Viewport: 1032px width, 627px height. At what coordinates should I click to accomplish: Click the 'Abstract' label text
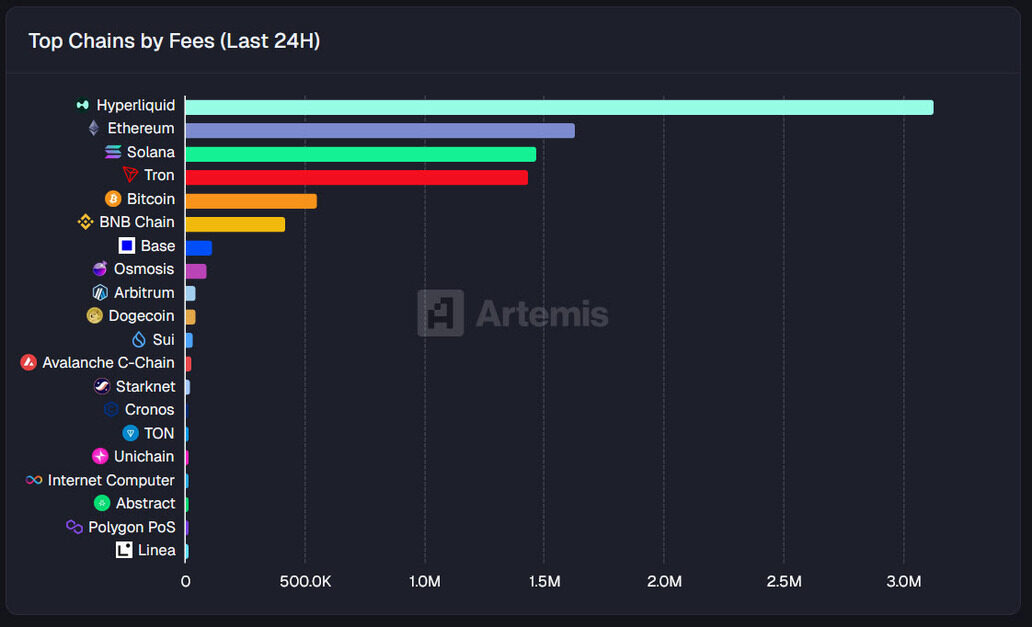tap(145, 503)
